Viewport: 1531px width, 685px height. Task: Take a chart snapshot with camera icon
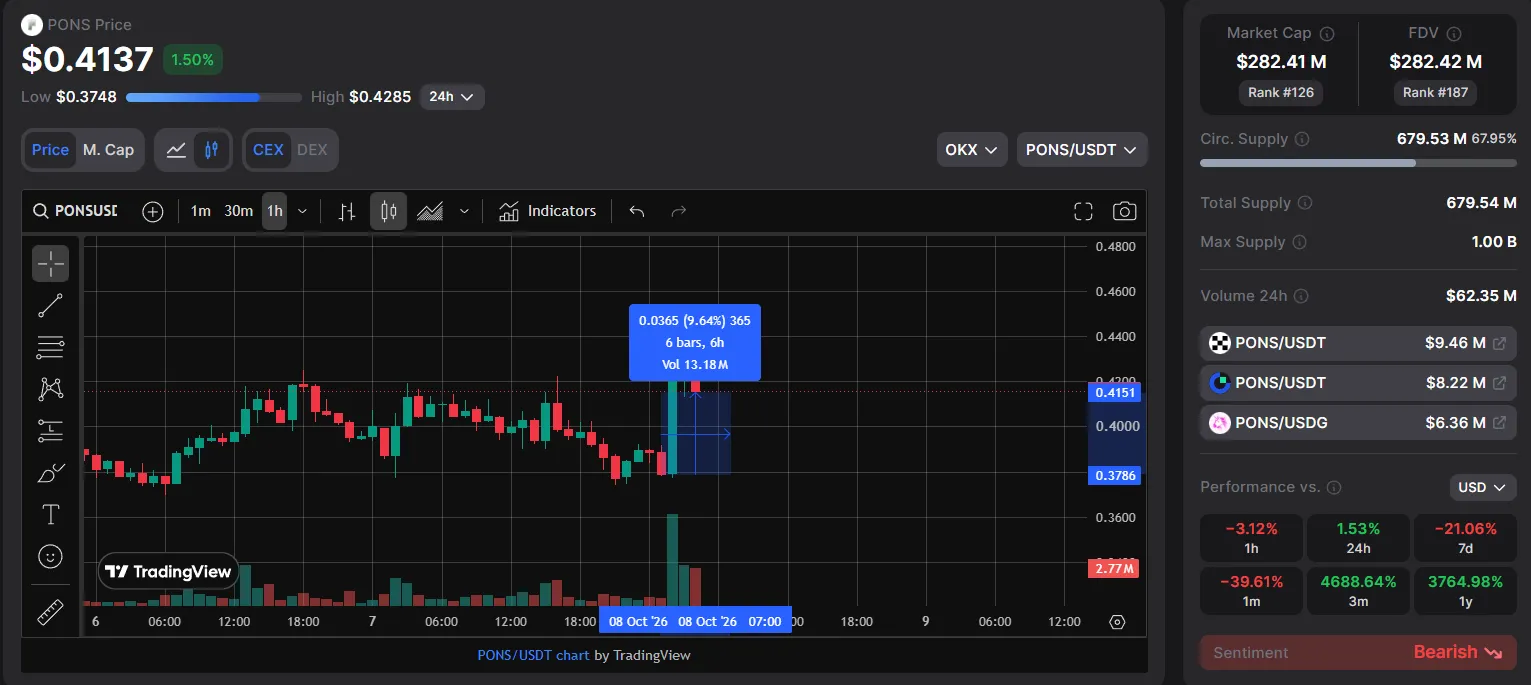1125,211
